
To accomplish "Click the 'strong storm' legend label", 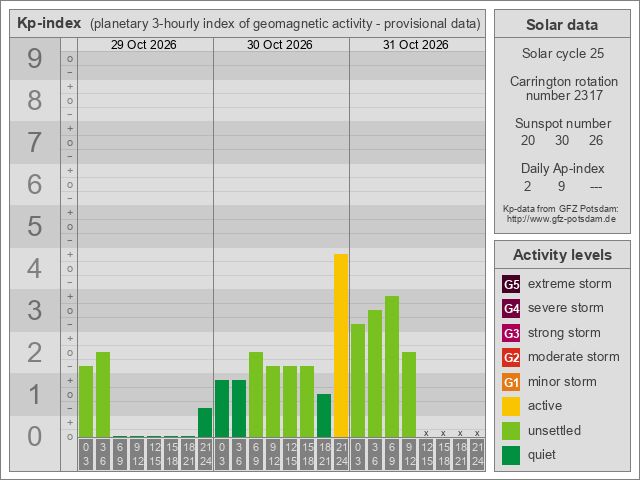I will pyautogui.click(x=564, y=333).
